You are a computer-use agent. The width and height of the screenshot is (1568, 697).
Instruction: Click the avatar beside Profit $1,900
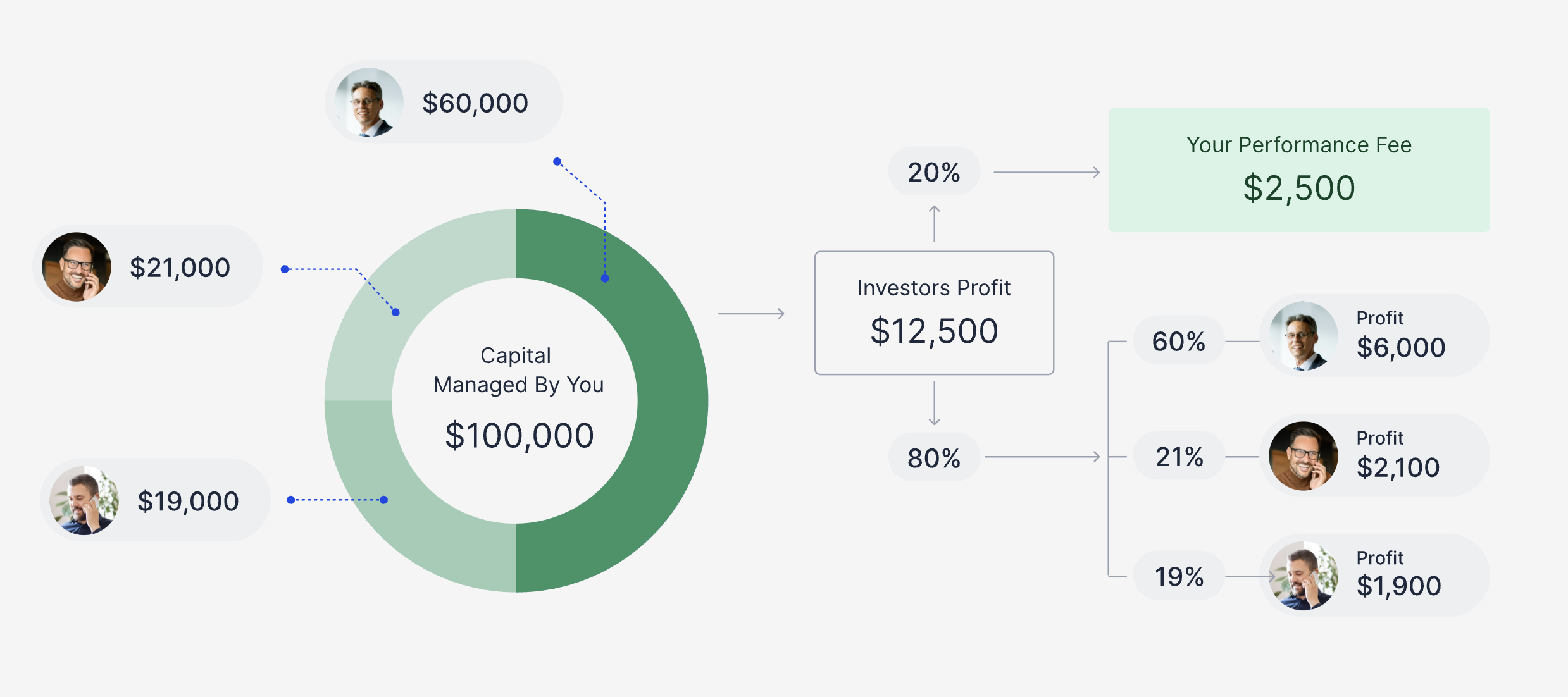click(x=1303, y=576)
